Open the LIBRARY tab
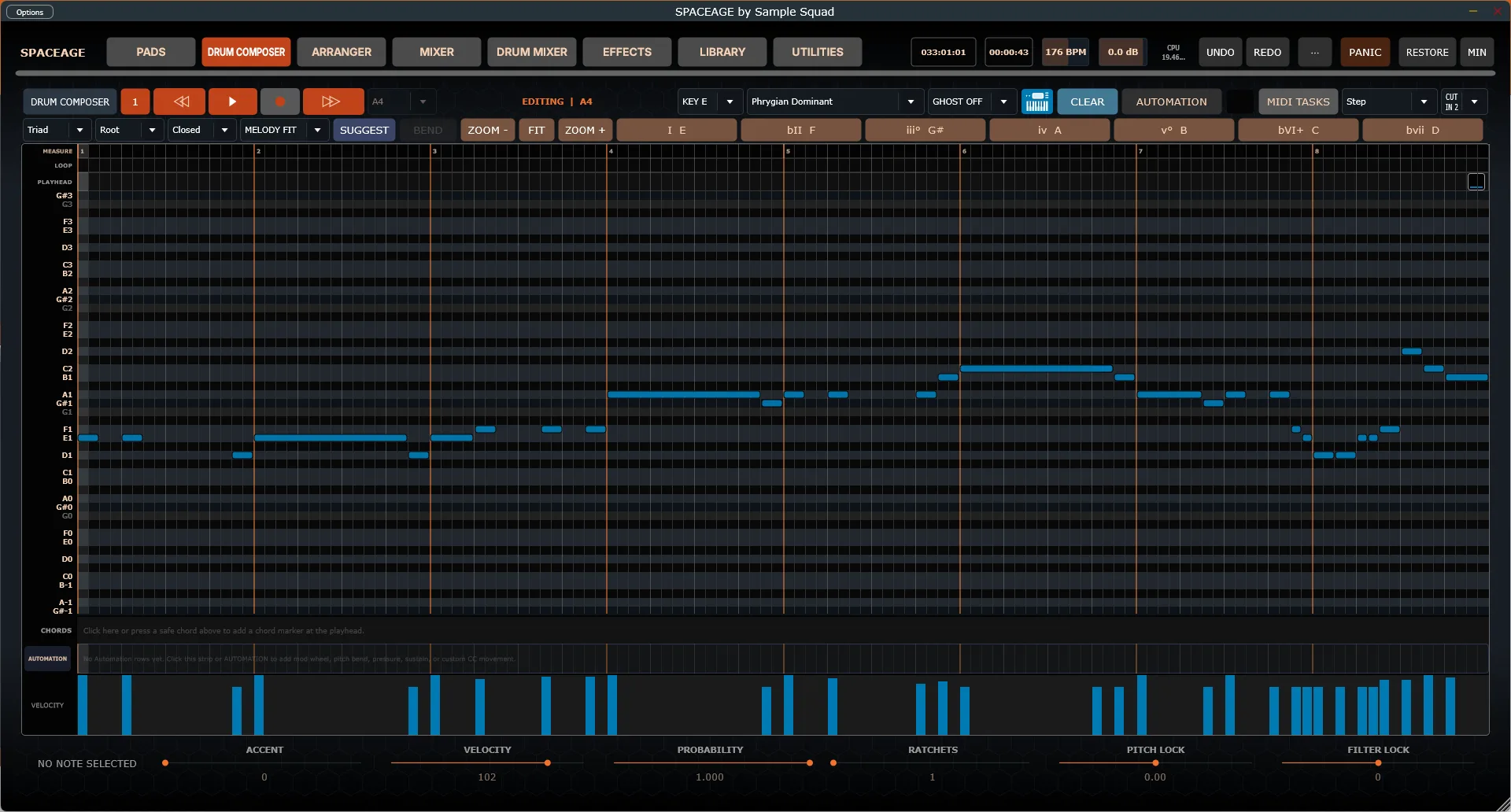Image resolution: width=1511 pixels, height=812 pixels. [x=722, y=52]
